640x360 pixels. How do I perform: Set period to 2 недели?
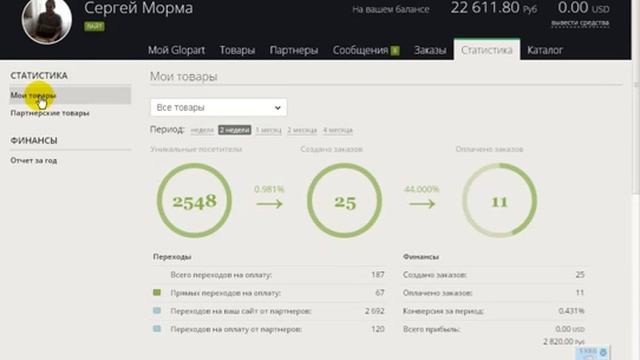coord(235,130)
